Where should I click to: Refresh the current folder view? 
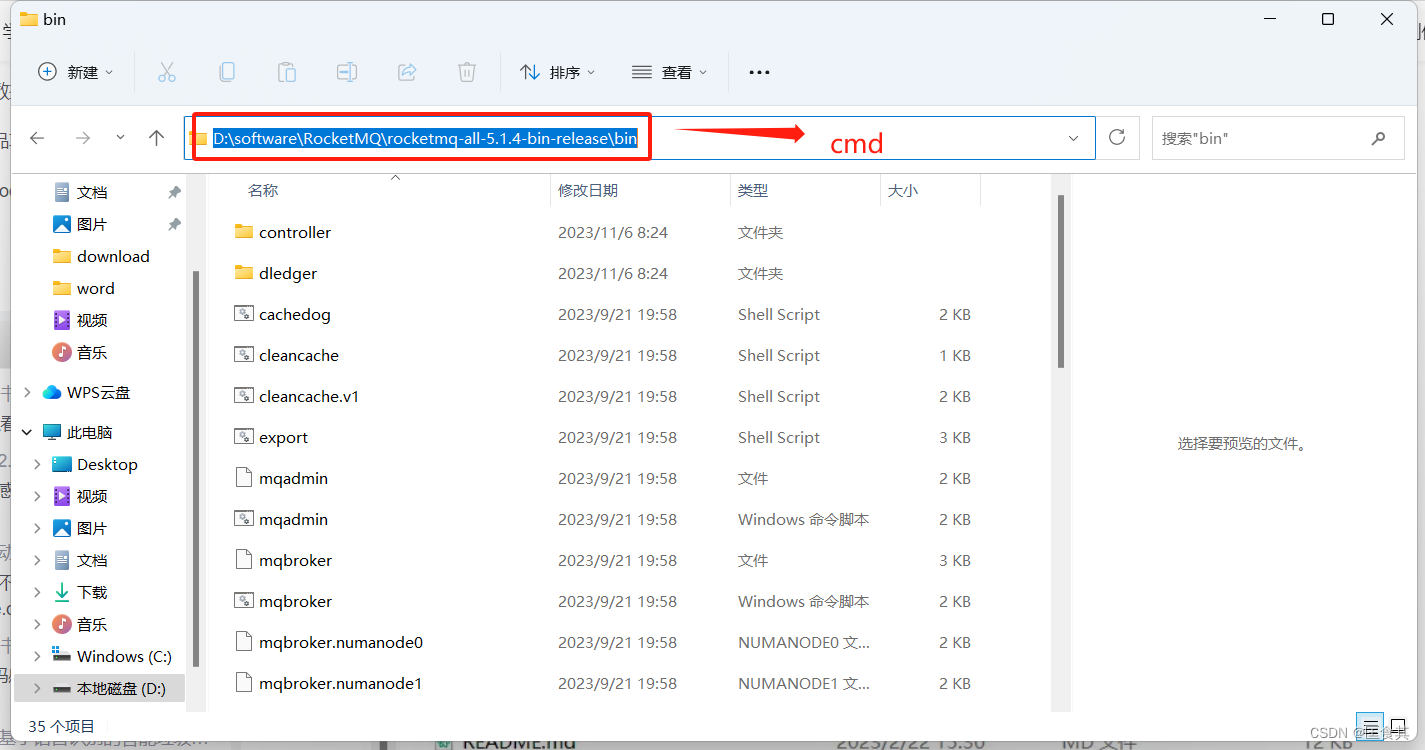pos(1118,138)
